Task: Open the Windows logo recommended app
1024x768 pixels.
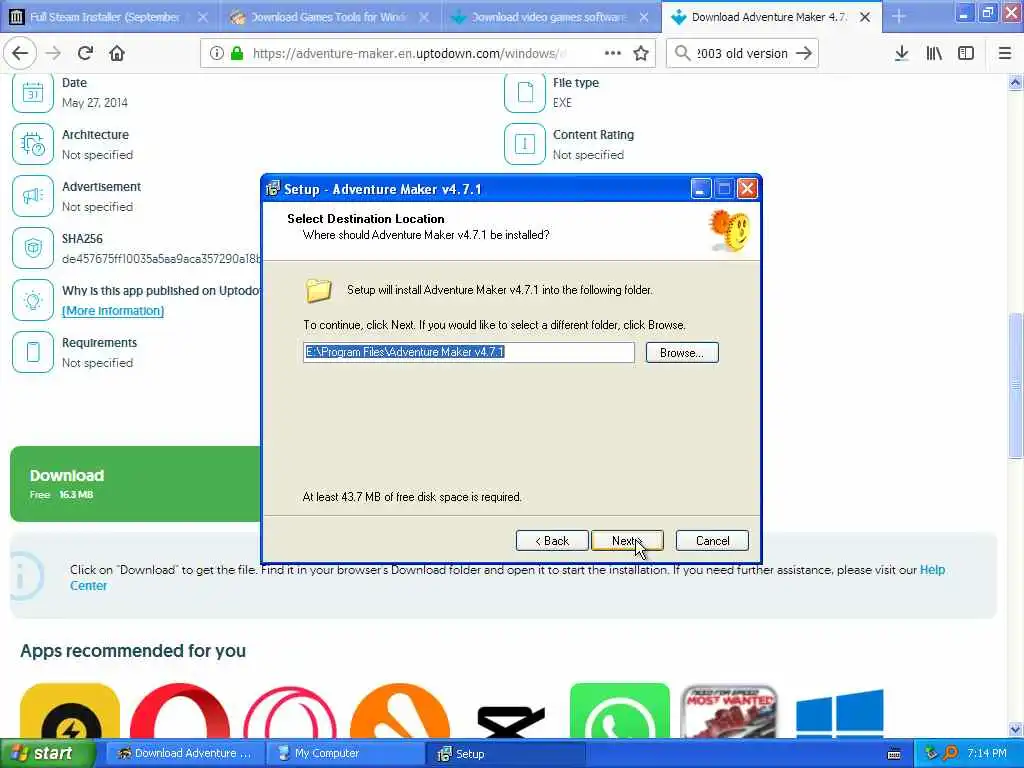Action: (840, 713)
